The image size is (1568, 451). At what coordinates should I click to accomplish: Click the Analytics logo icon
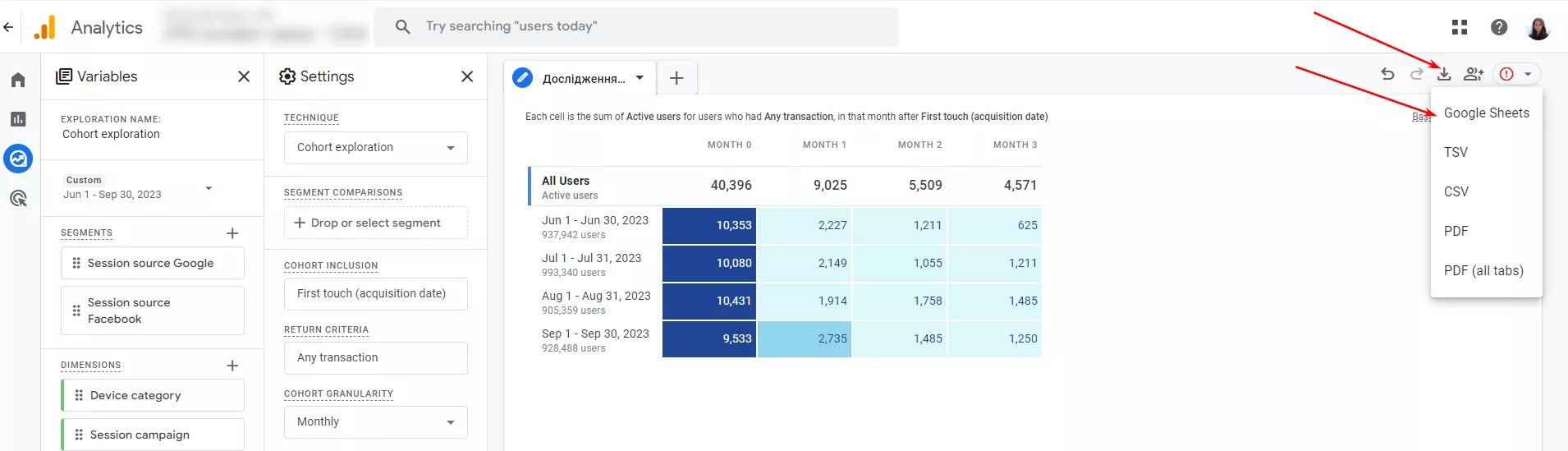tap(45, 27)
